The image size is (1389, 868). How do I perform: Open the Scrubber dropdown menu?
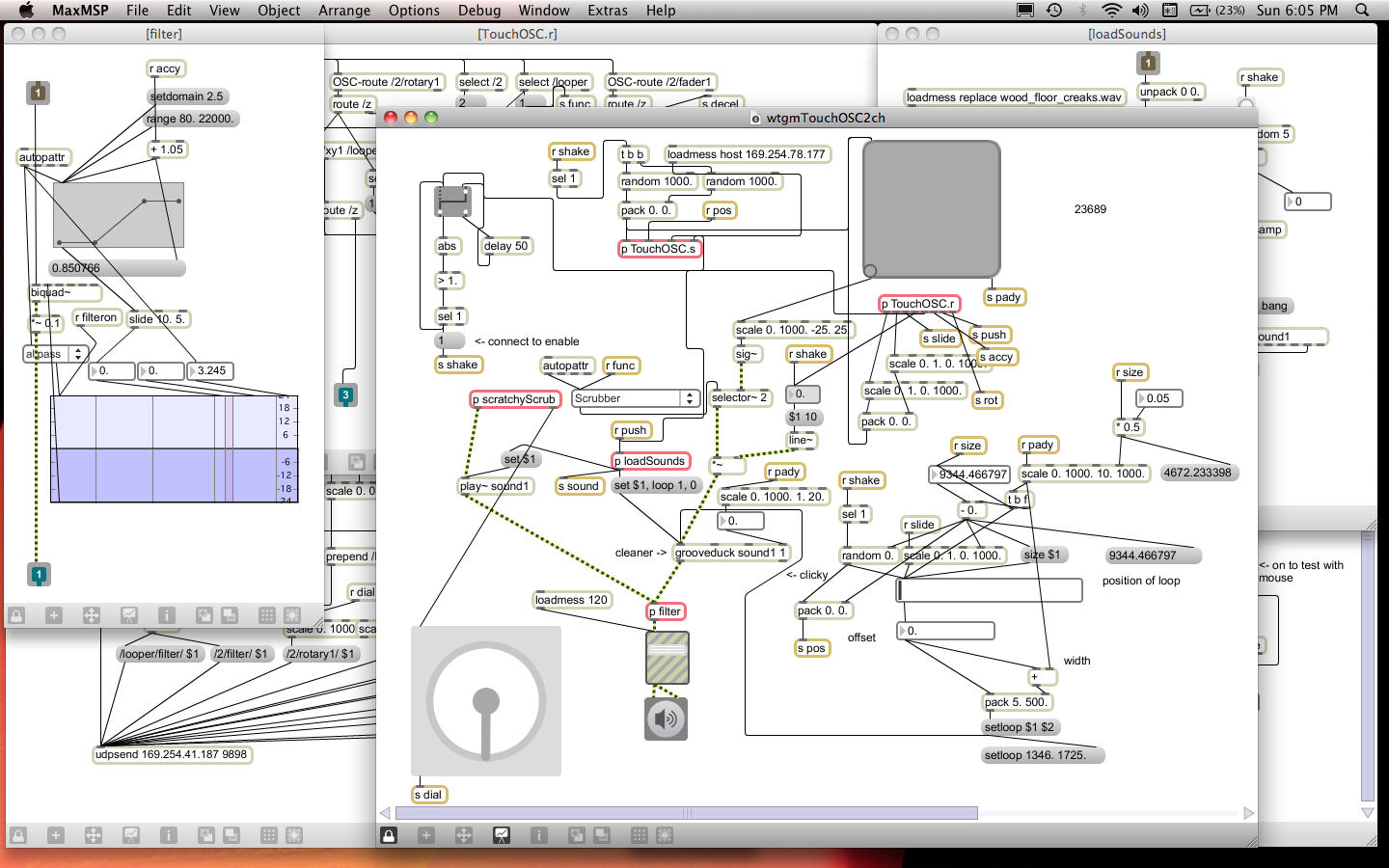coord(636,398)
